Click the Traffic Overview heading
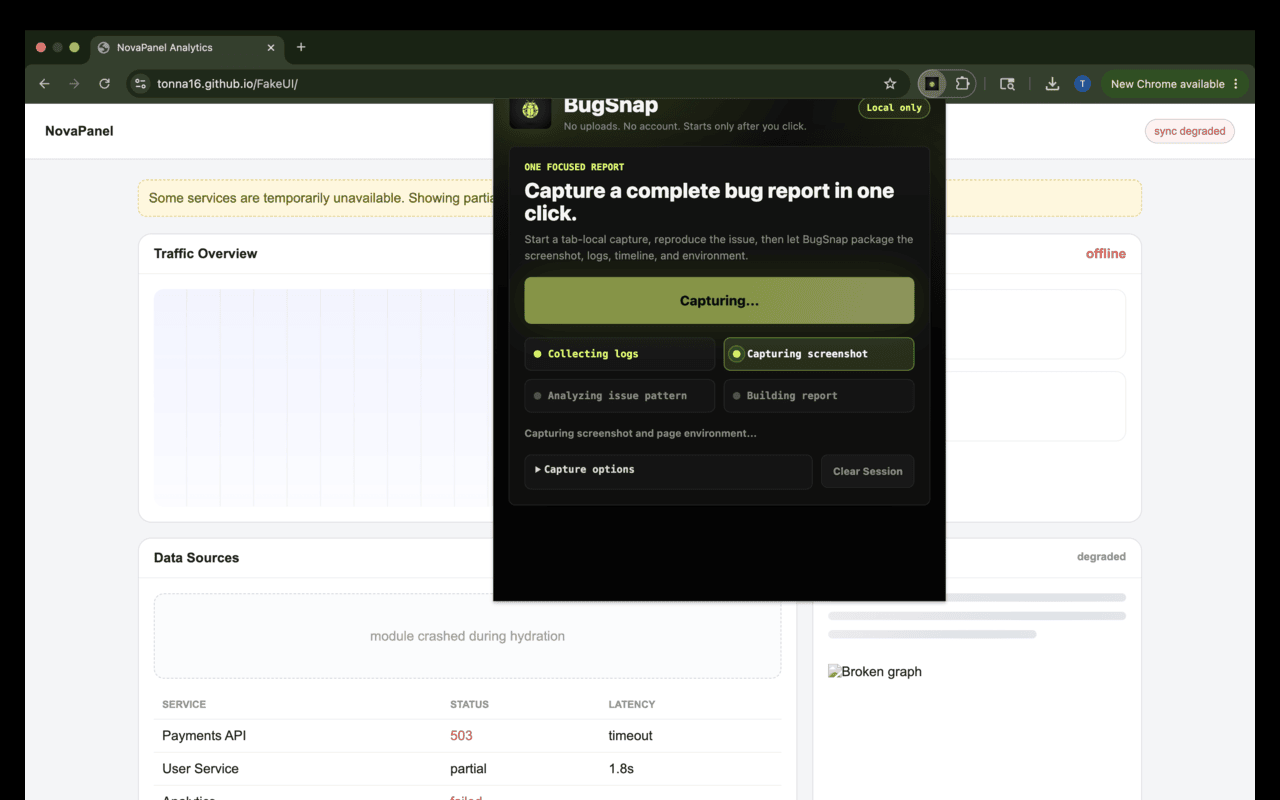Screen dimensions: 1280x800 205,254
